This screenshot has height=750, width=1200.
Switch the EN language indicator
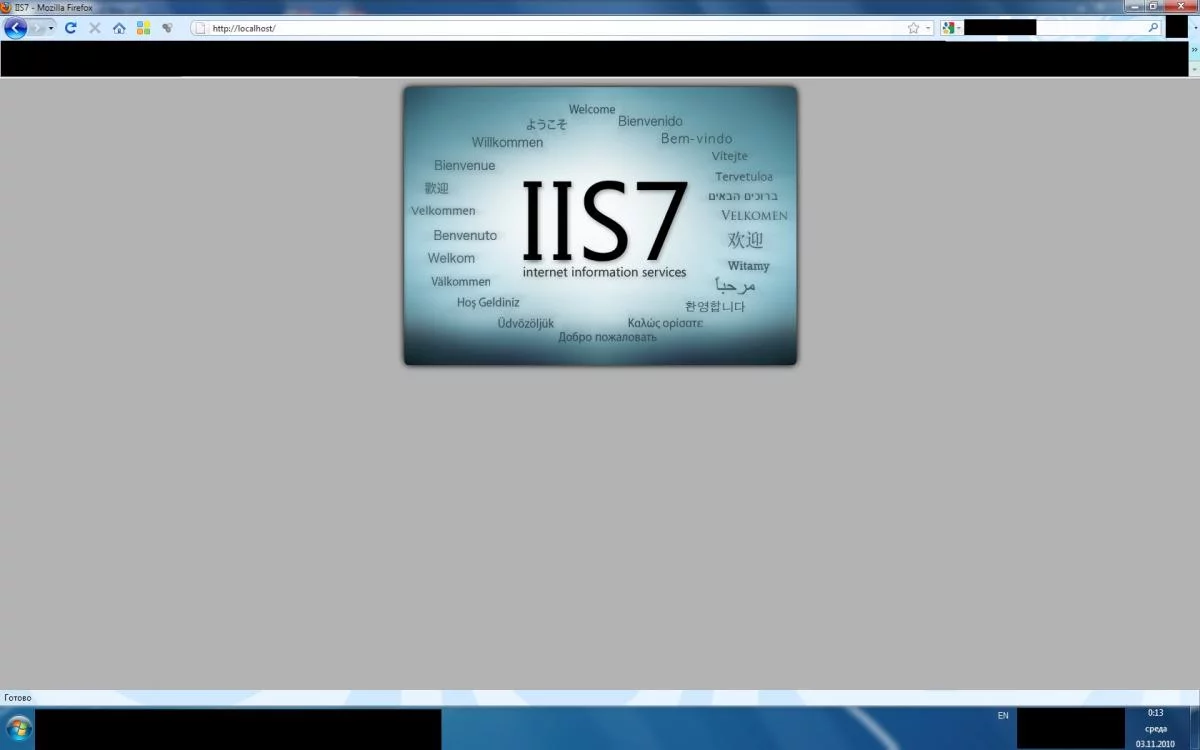(1003, 715)
